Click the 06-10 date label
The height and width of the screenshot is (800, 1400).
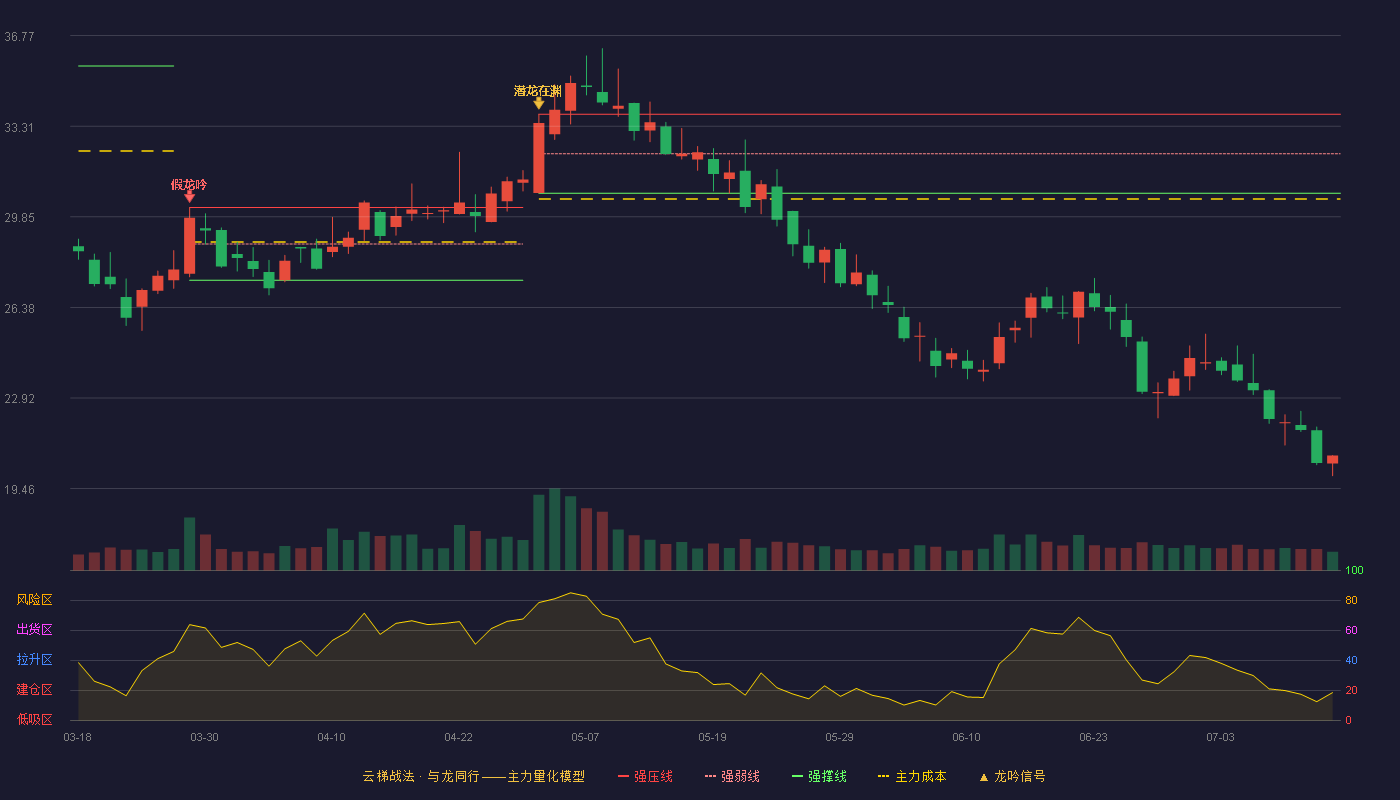point(966,737)
